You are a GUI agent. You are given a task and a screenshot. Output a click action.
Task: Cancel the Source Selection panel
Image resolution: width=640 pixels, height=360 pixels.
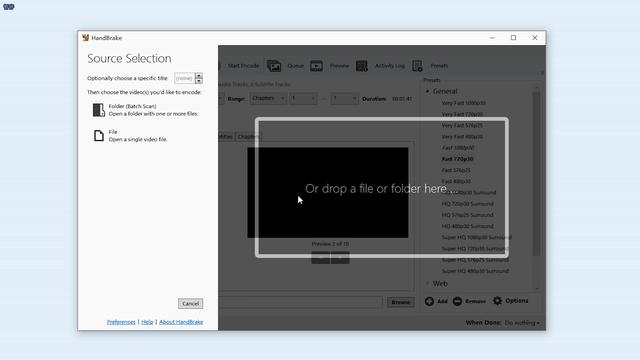[x=191, y=304]
